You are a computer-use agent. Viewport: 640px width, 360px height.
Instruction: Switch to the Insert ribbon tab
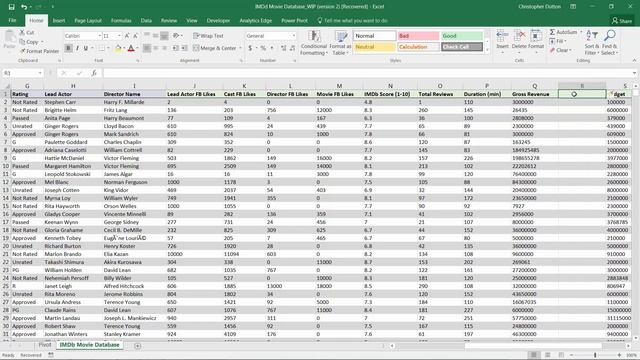59,20
